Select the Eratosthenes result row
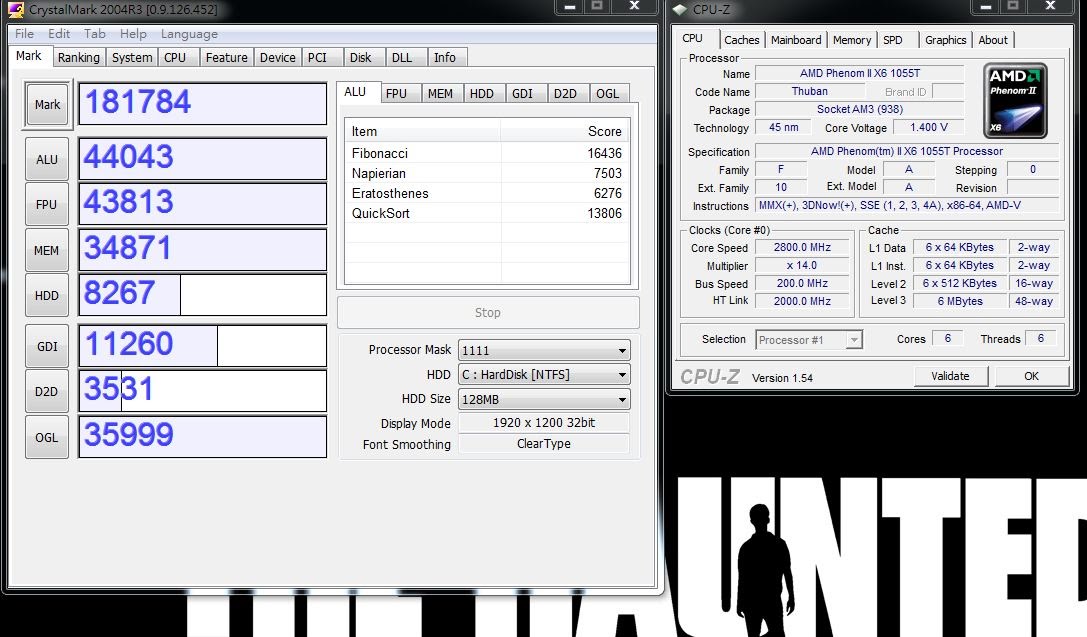 tap(487, 193)
